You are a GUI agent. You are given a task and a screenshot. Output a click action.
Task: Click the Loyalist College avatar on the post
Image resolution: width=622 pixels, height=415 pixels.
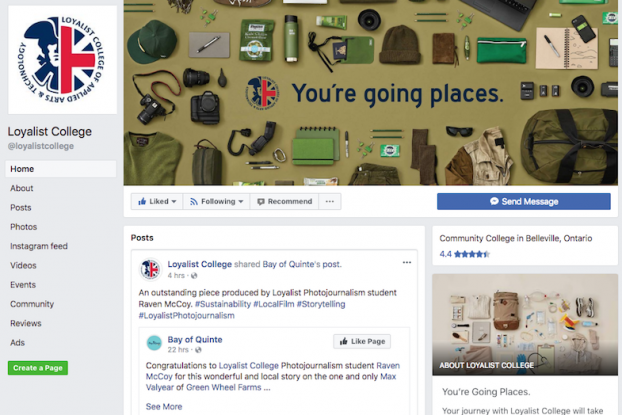pos(150,269)
